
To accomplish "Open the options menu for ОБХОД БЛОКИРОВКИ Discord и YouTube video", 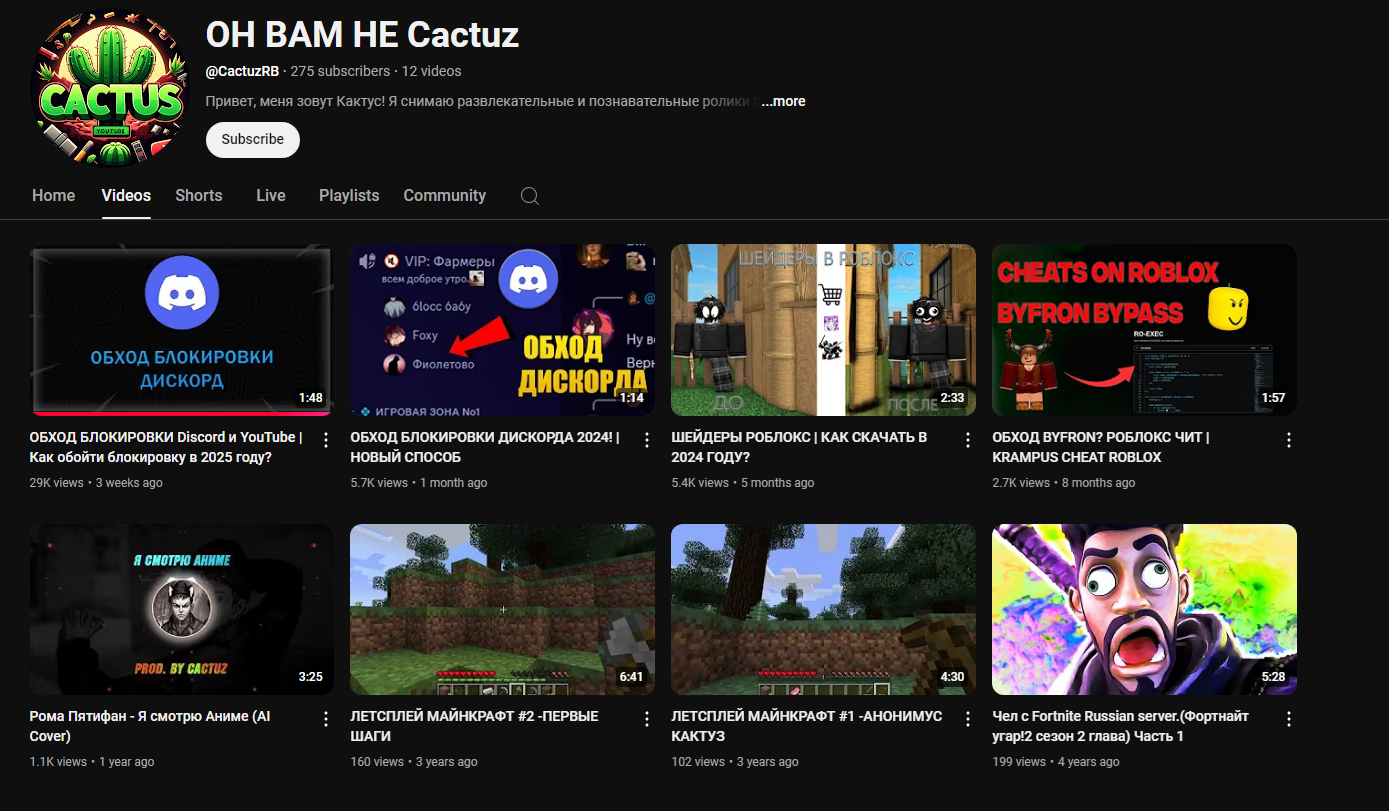I will pyautogui.click(x=325, y=440).
